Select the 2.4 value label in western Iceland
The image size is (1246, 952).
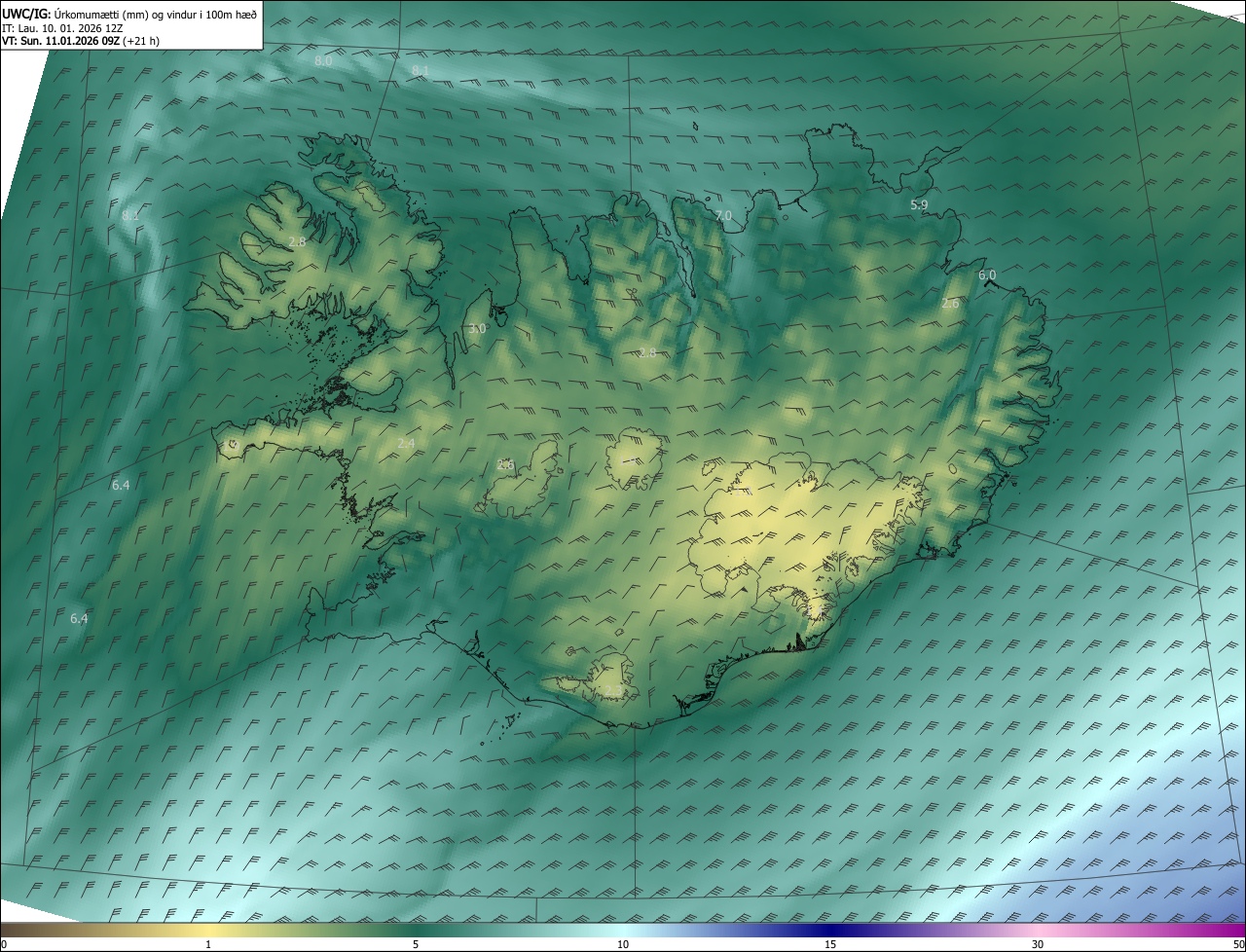coord(406,443)
